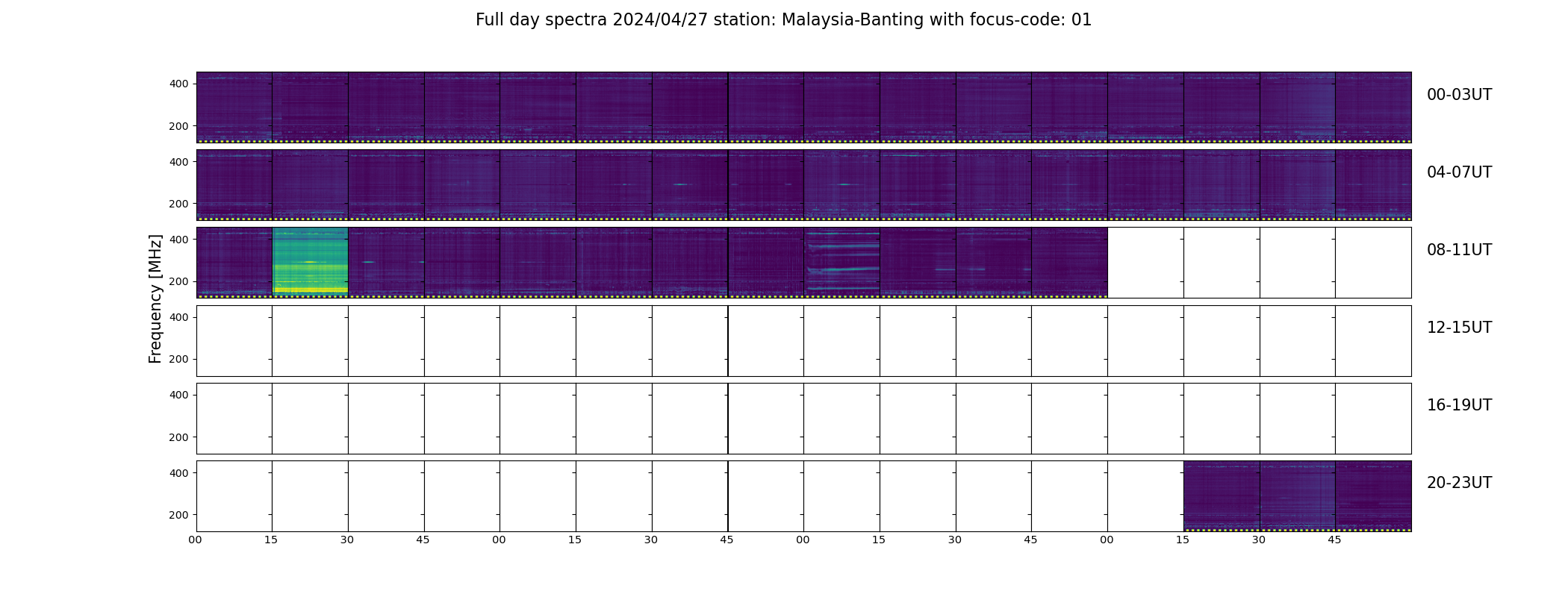
Task: Click the "04-07UT" row label
Action: pyautogui.click(x=1459, y=172)
